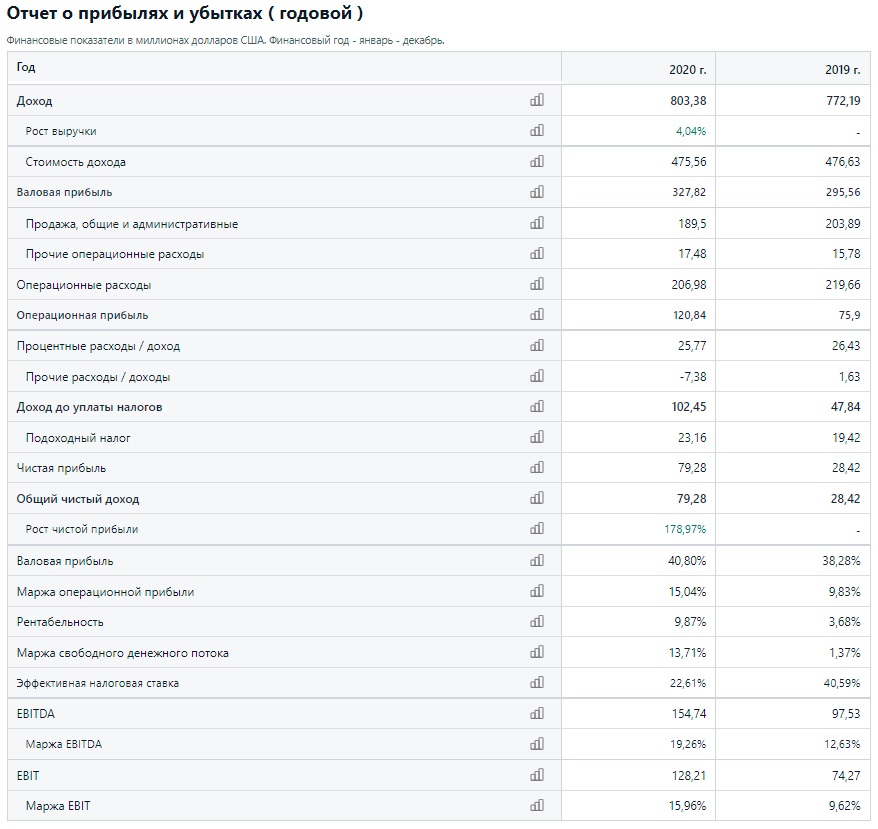Select net profit growth 178,97%

pos(685,529)
